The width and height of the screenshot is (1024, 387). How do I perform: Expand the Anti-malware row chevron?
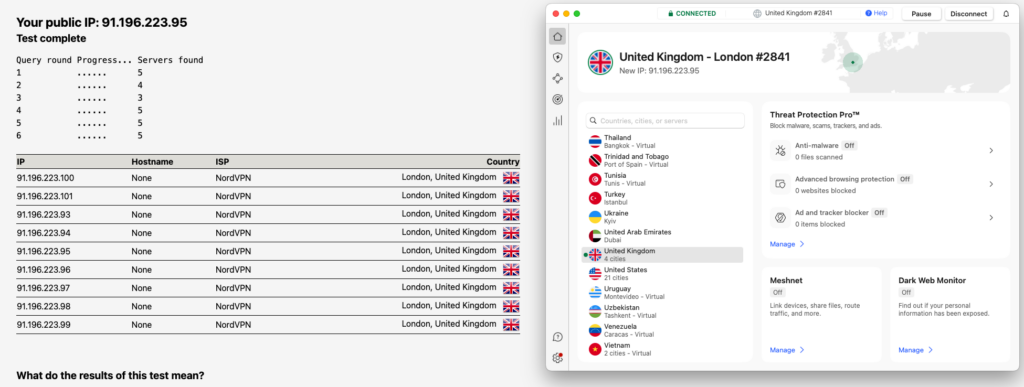pos(991,151)
